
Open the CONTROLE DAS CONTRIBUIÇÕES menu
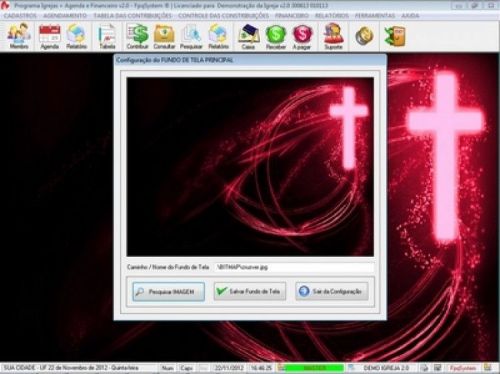(x=223, y=16)
